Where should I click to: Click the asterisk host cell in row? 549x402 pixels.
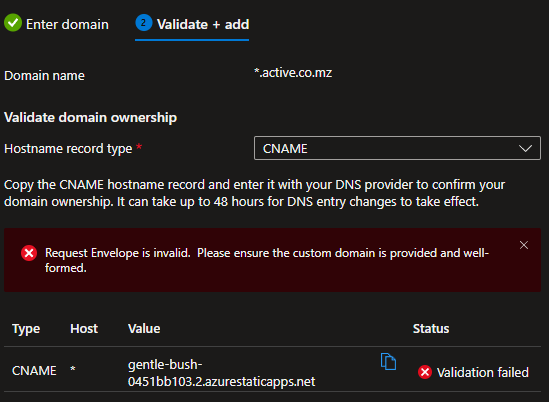tap(73, 369)
